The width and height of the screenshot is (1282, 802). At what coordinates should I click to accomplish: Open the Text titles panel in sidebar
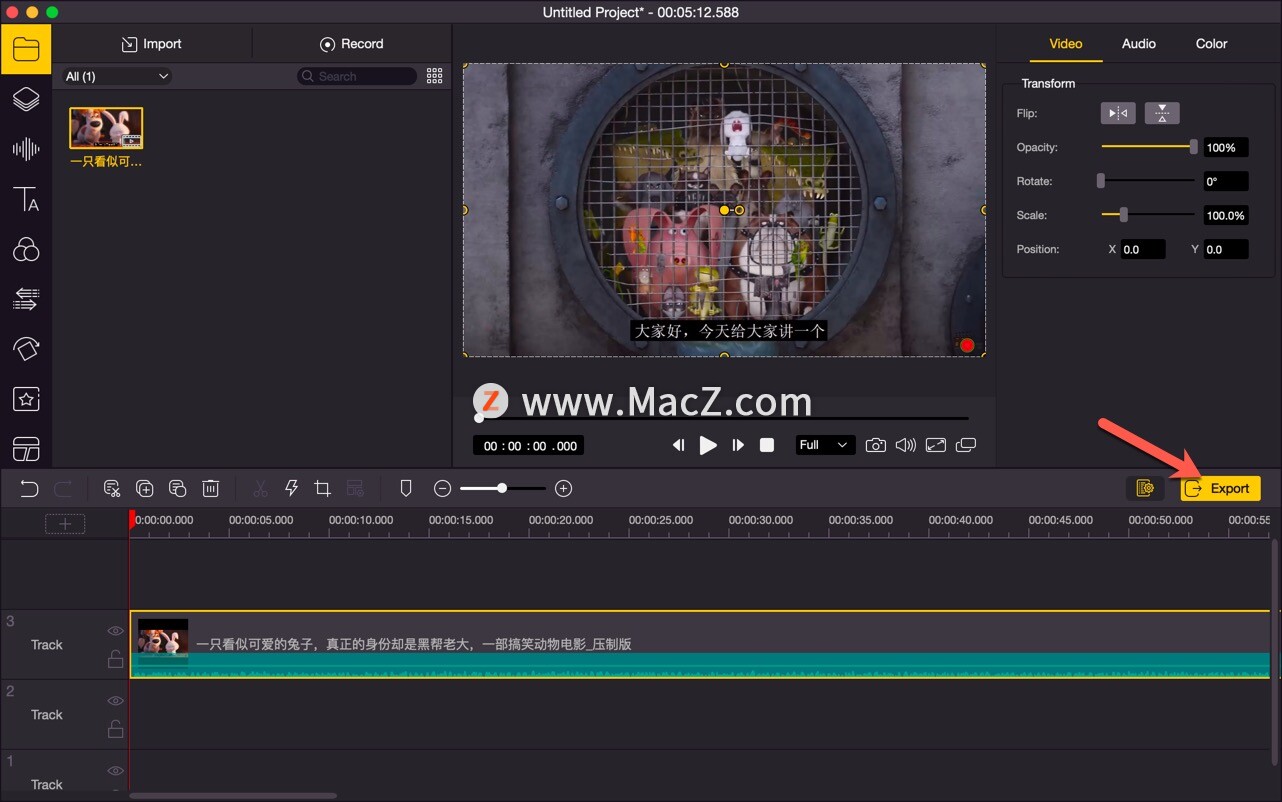point(26,199)
